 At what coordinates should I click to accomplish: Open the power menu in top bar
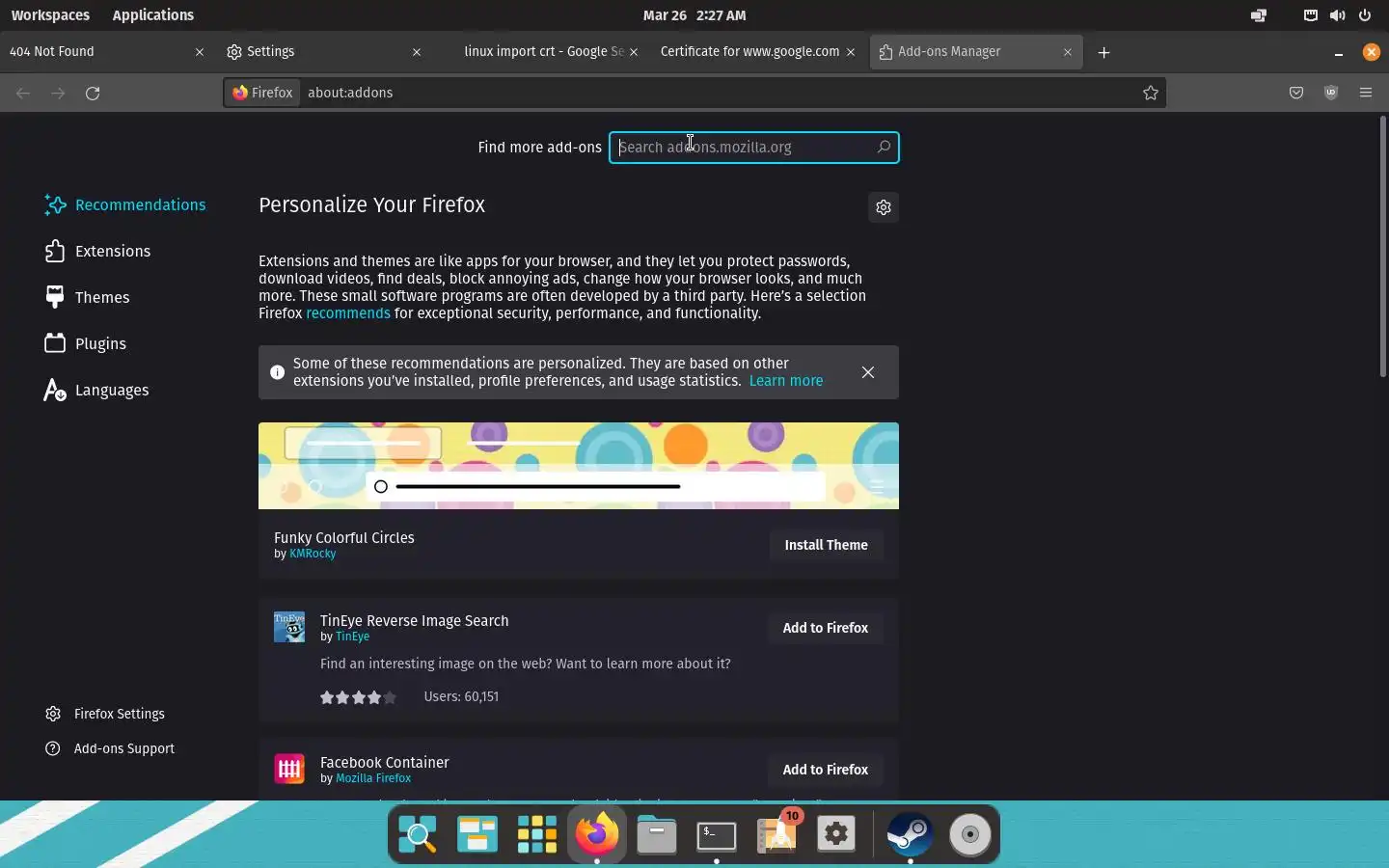(1365, 15)
